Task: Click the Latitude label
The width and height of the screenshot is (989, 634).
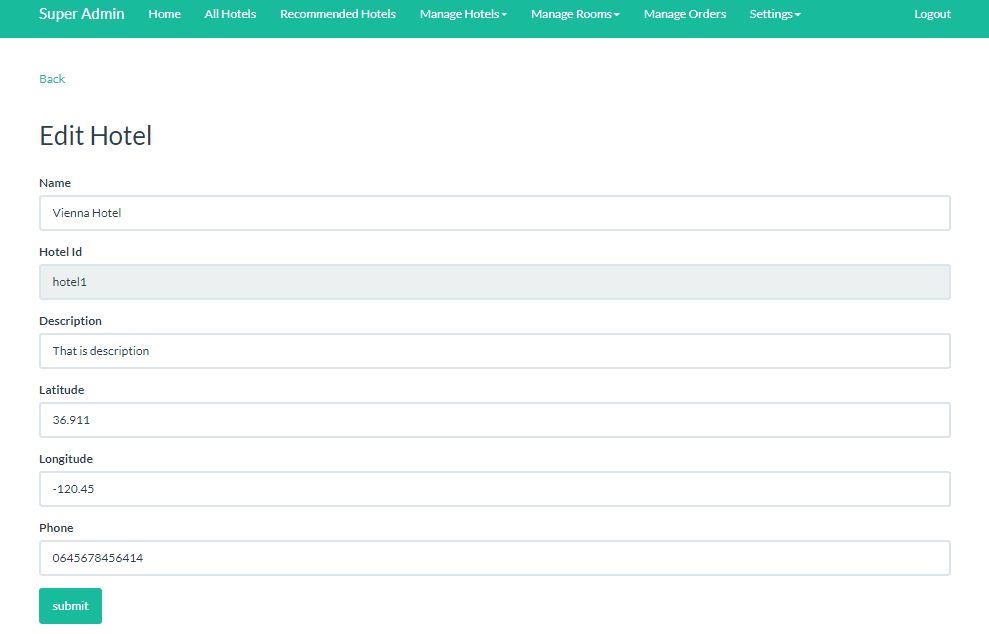Action: [x=62, y=390]
